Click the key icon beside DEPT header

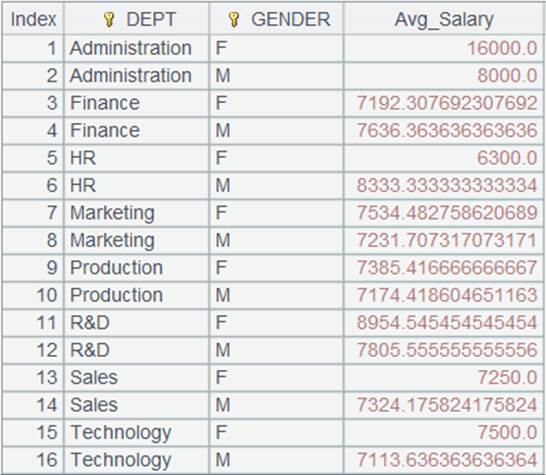tap(109, 20)
